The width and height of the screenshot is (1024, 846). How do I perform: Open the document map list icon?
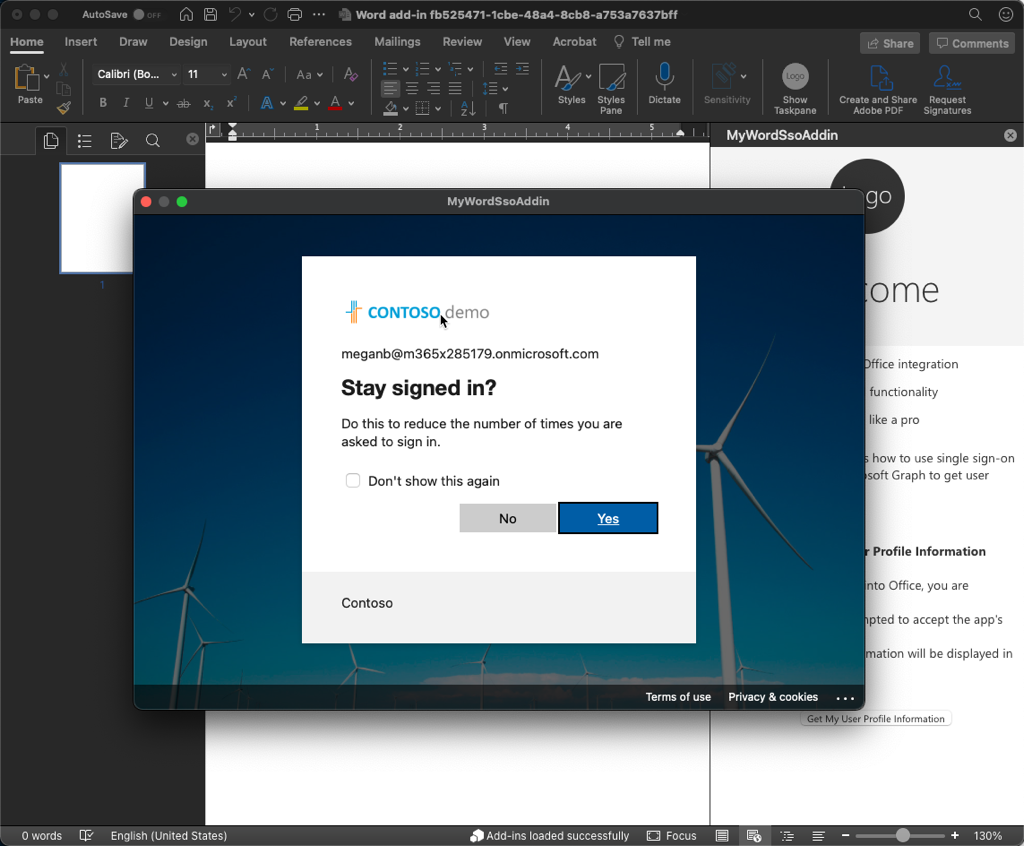[x=84, y=140]
